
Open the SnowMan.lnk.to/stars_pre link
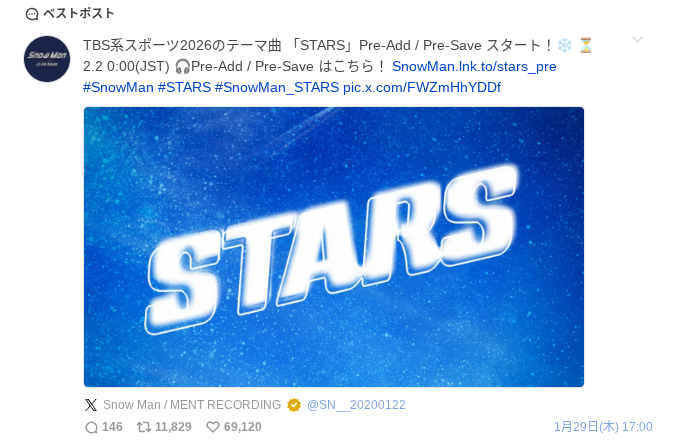(474, 67)
